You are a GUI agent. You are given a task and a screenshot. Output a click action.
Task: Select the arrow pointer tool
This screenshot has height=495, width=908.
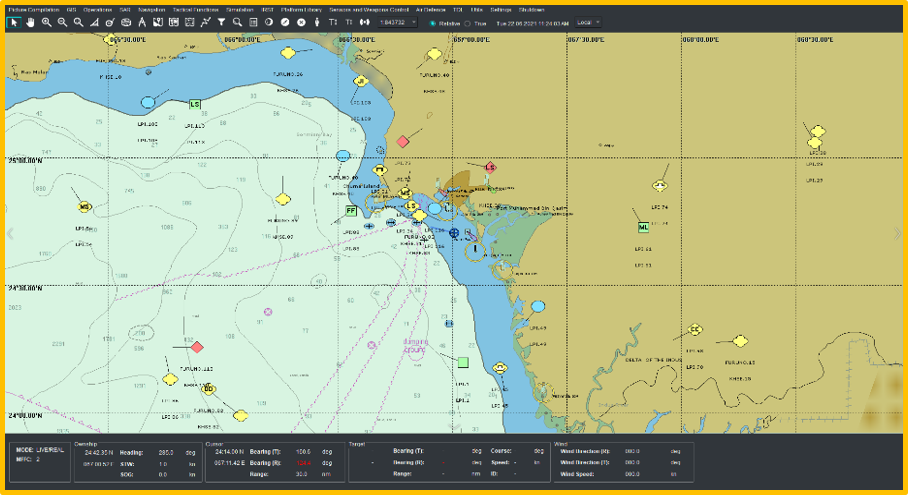pos(14,22)
